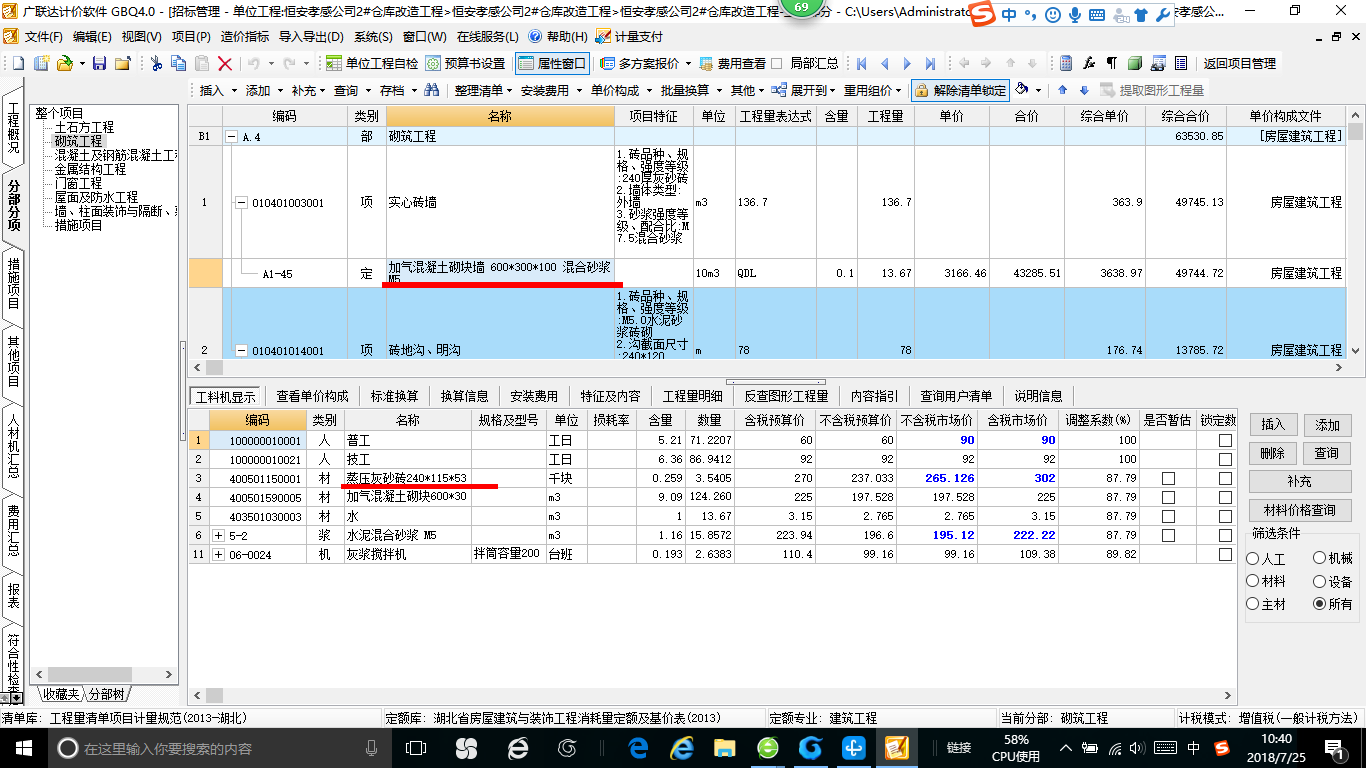
Task: Check 是否暂估 box for 蒸压灰砂砖 row
Action: (1168, 478)
